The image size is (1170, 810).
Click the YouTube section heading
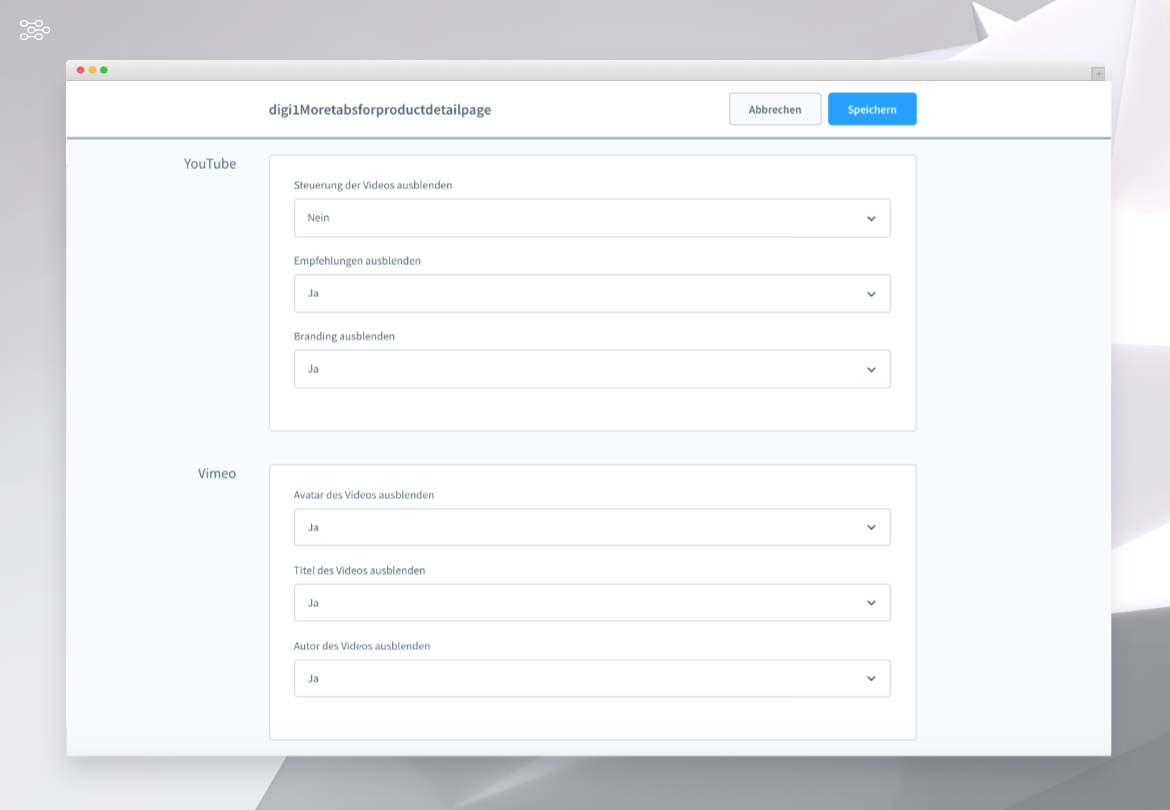(x=210, y=164)
